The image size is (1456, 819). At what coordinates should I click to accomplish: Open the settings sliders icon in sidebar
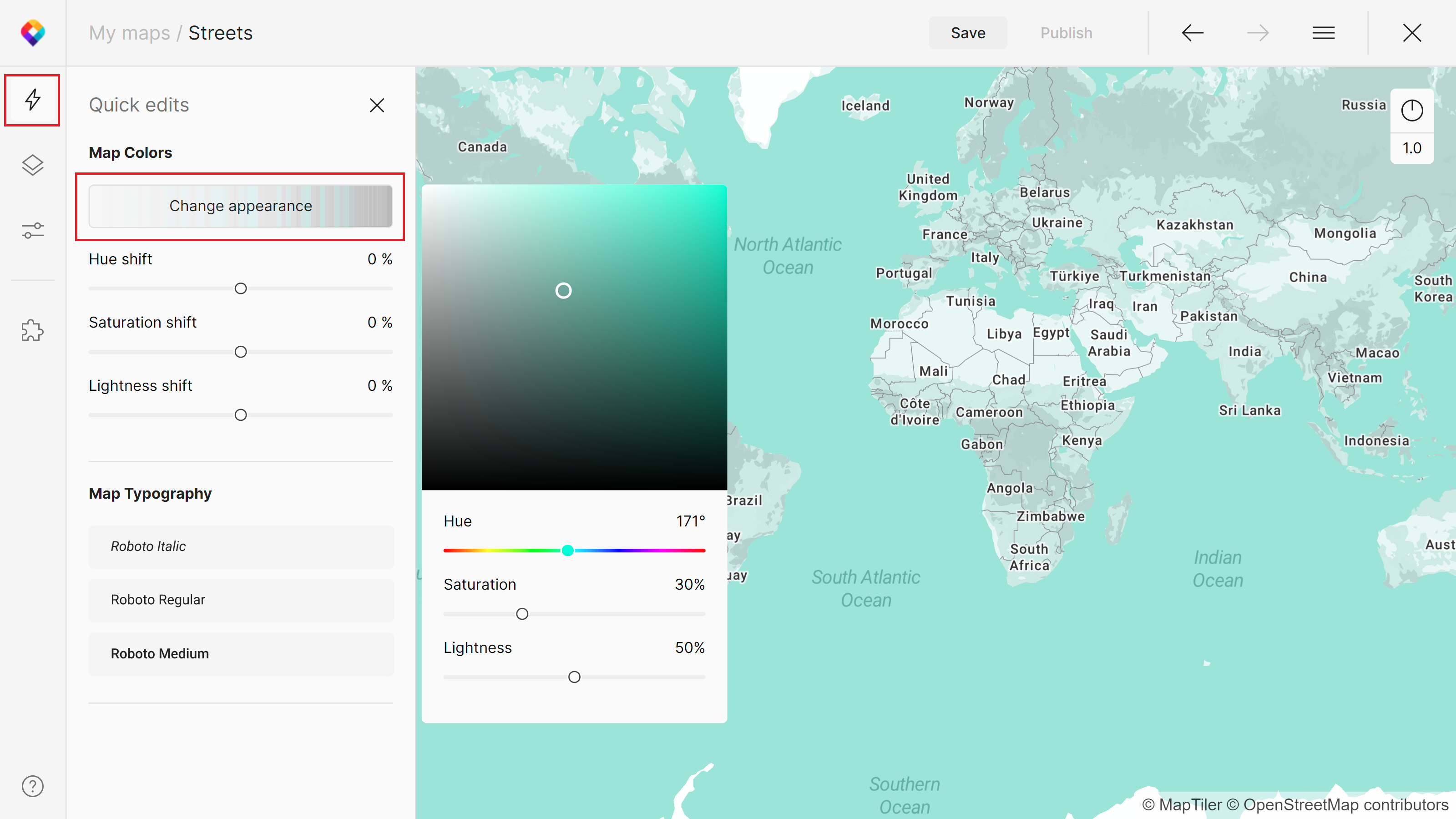(x=33, y=230)
